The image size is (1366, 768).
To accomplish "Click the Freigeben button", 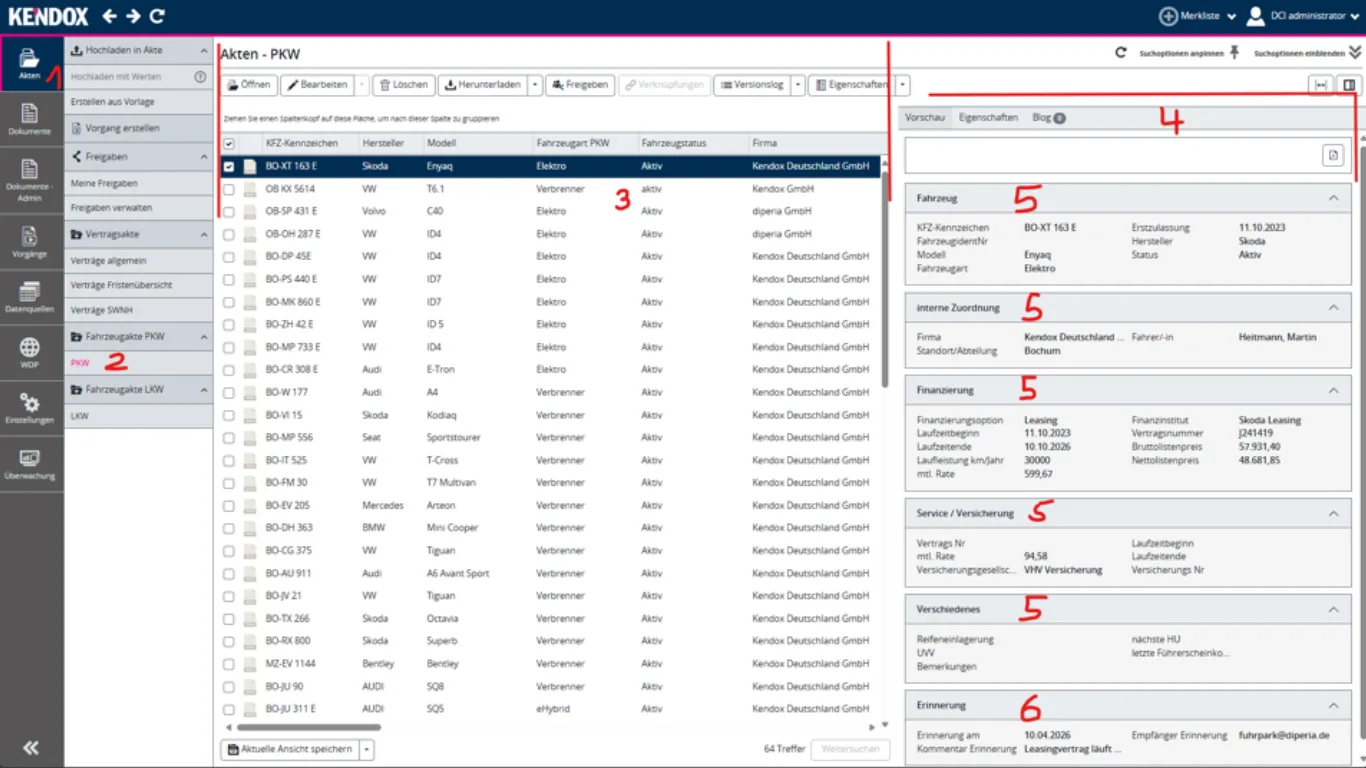I will point(579,85).
